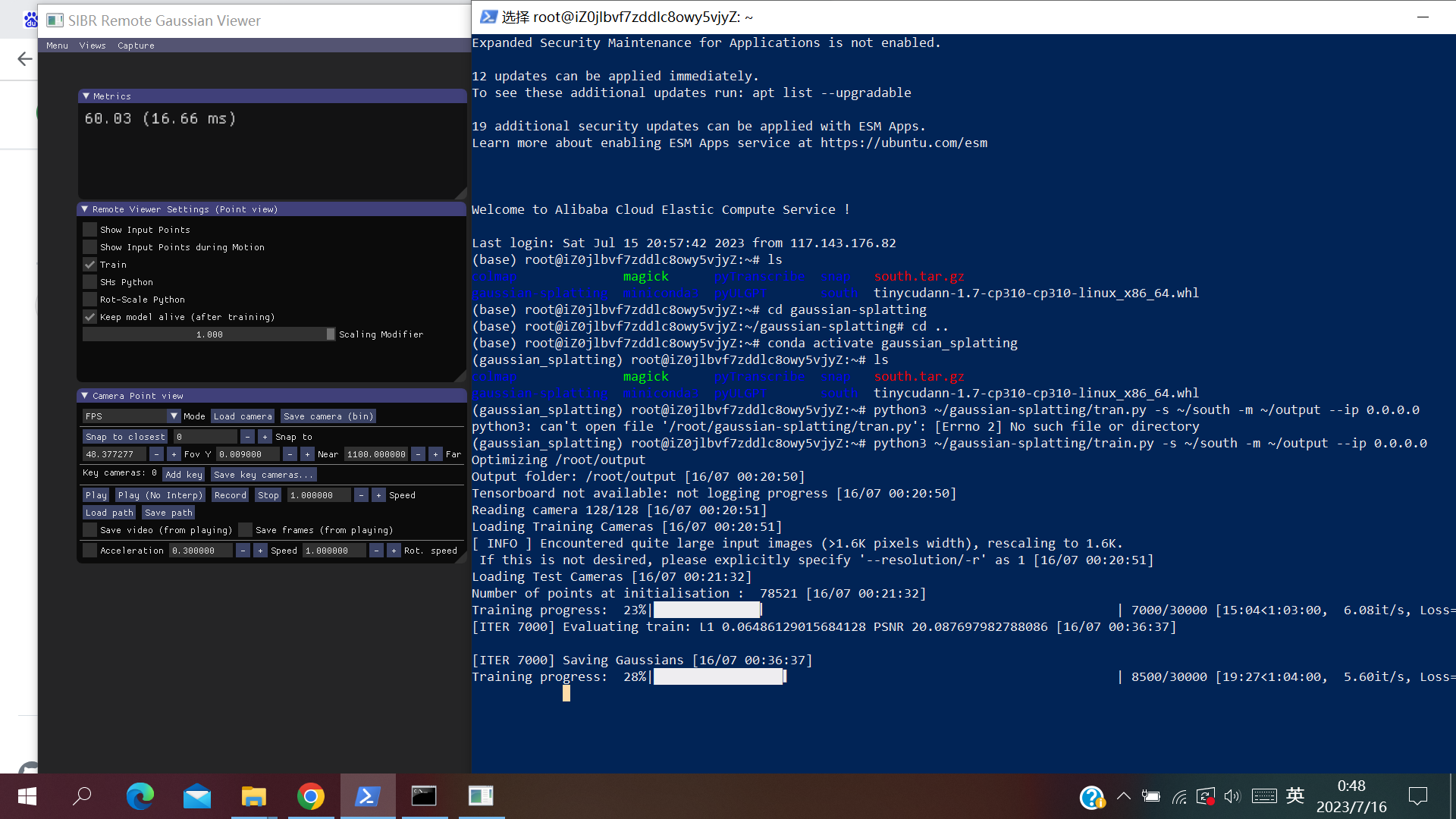Open the Capture menu
The width and height of the screenshot is (1456, 819).
(136, 45)
